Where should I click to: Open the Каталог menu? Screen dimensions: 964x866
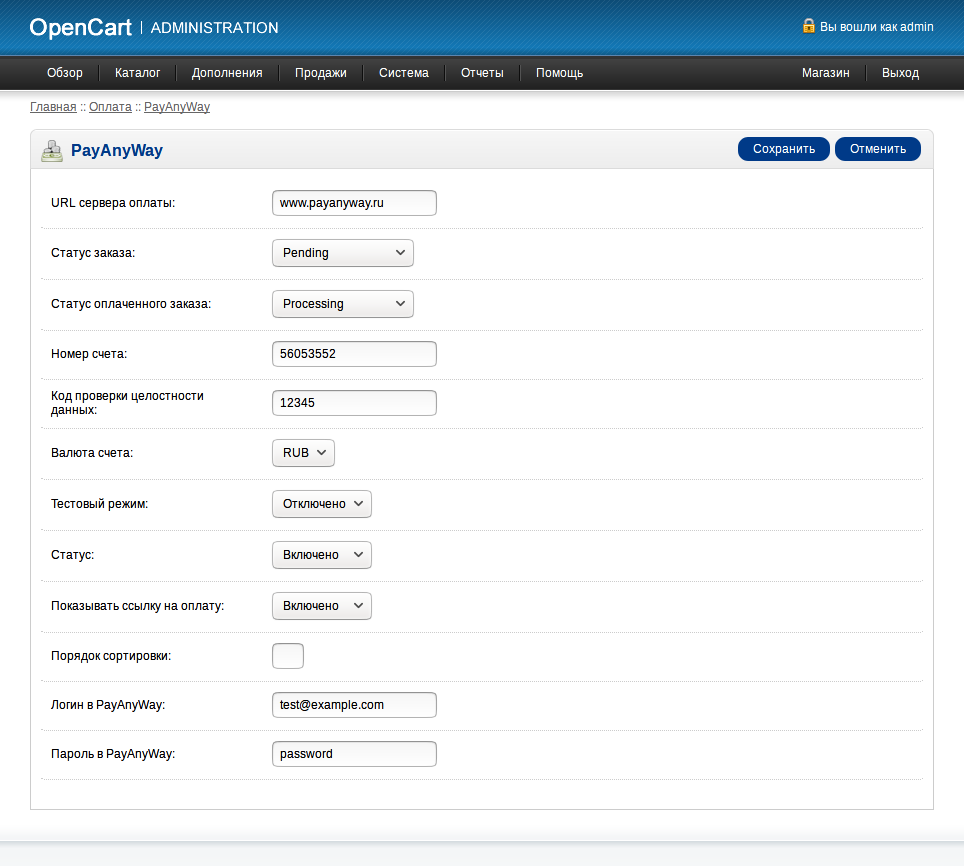click(137, 73)
